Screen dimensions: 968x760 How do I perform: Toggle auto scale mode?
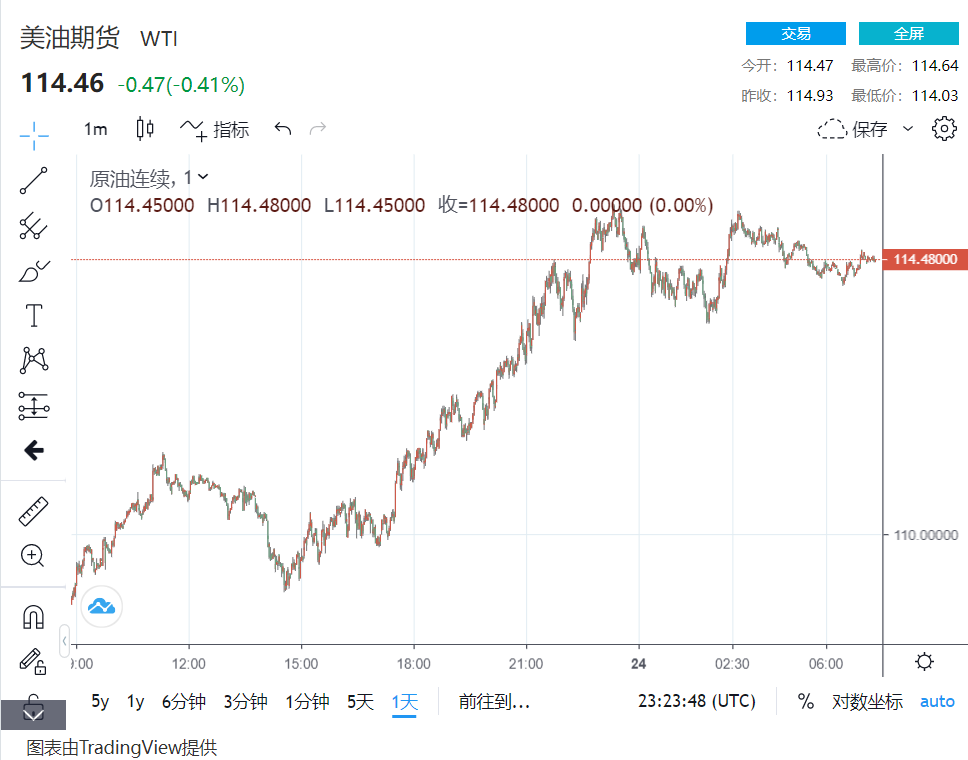(937, 702)
